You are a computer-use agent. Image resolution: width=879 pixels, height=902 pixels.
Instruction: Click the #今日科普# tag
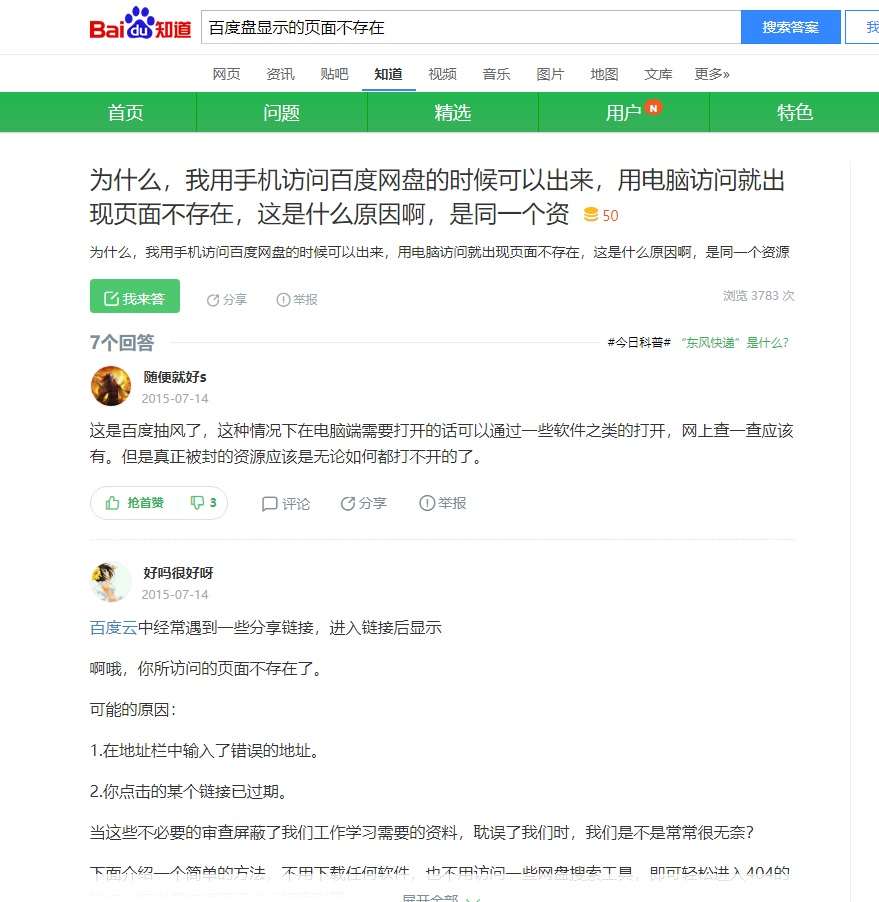click(x=639, y=343)
